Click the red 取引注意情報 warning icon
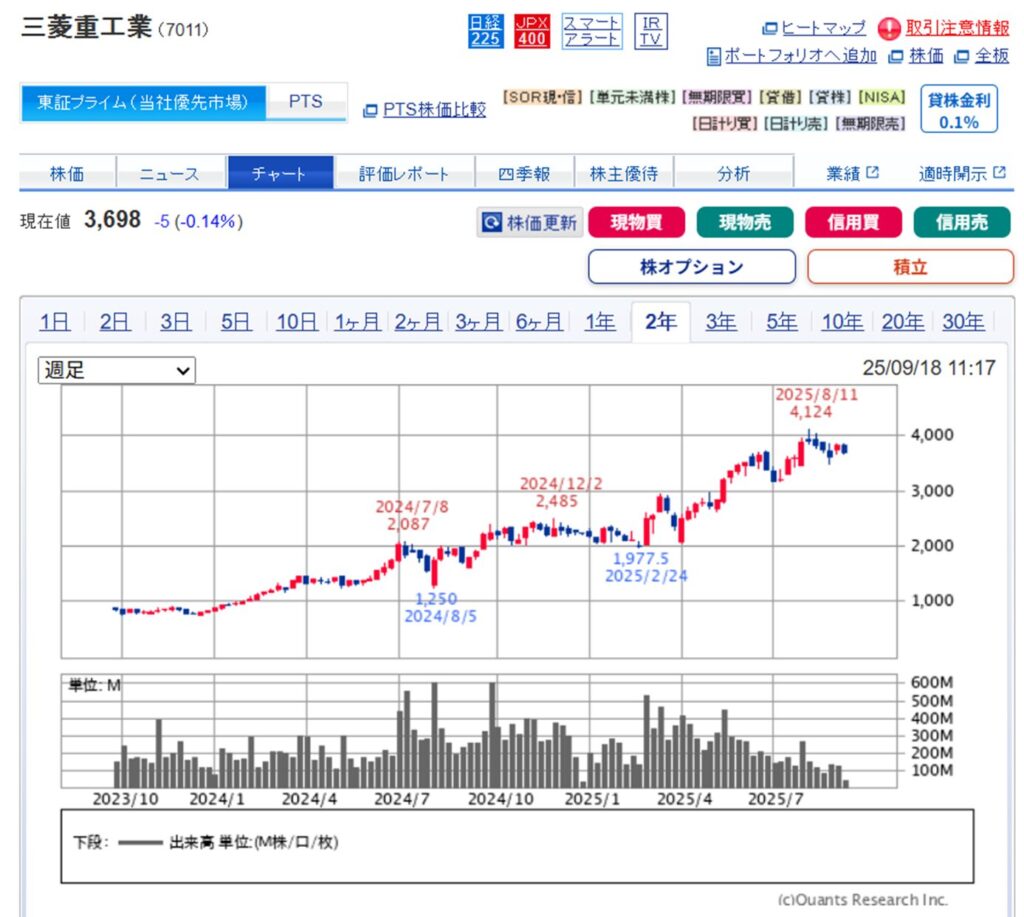 coord(888,29)
